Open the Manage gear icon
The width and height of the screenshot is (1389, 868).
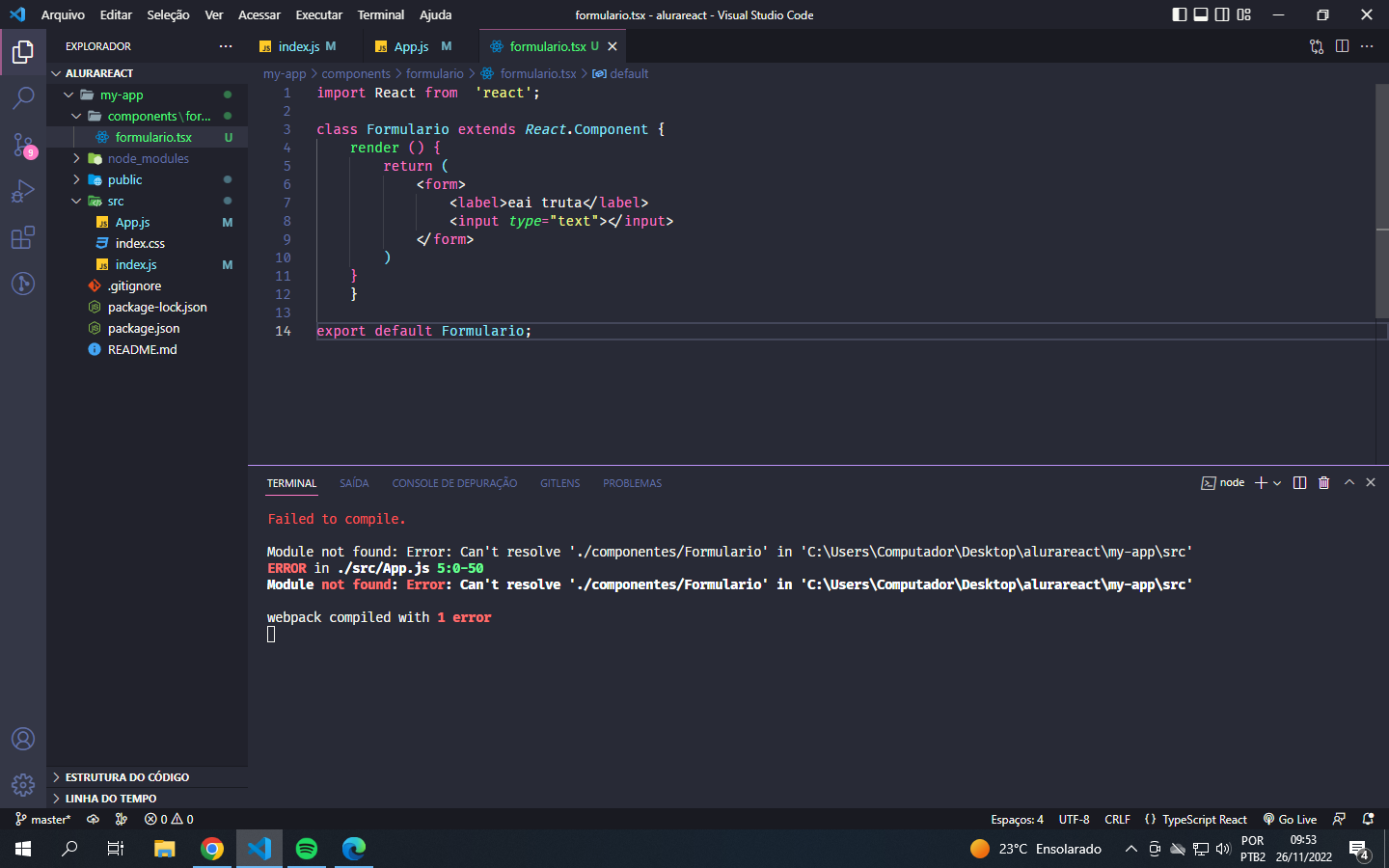click(x=23, y=785)
